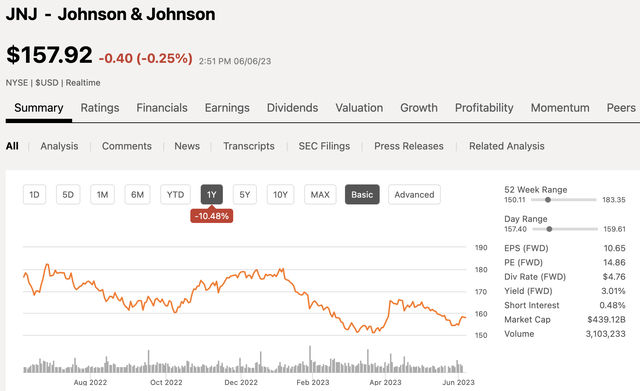Toggle the Basic chart mode
The image size is (640, 391).
[x=362, y=195]
